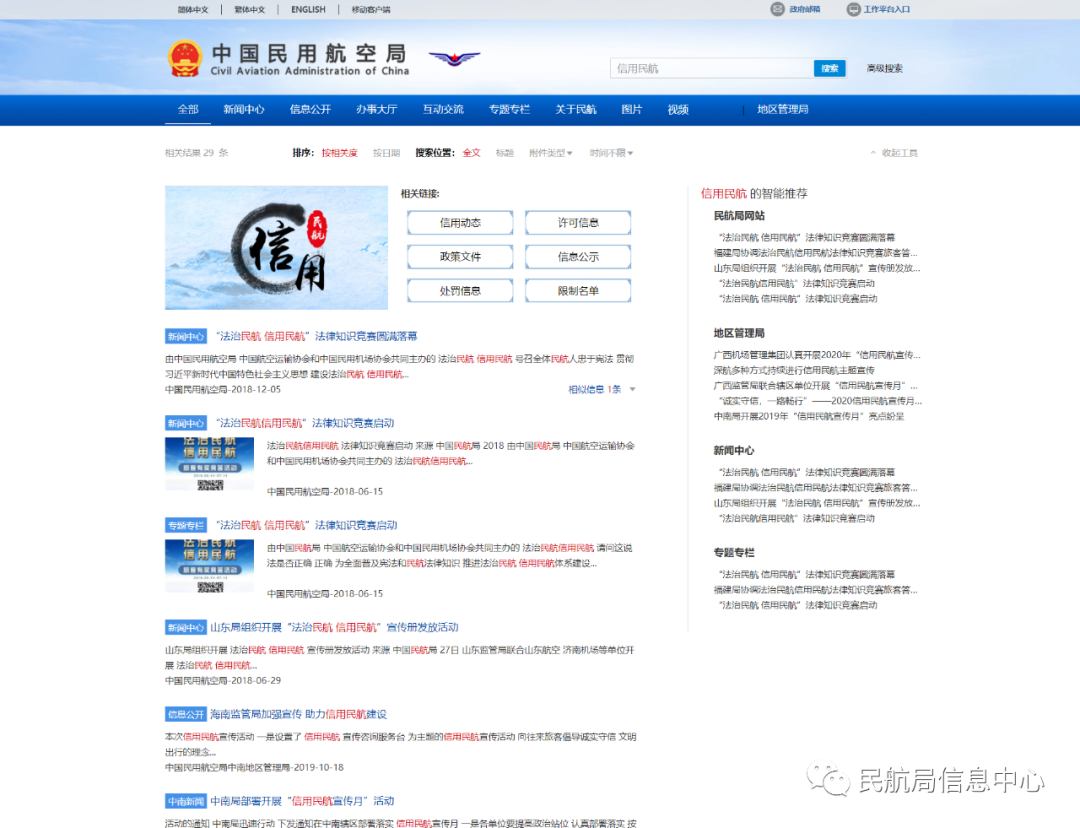This screenshot has height=828, width=1080.
Task: Open the 限制名单 related link button
Action: pos(578,291)
